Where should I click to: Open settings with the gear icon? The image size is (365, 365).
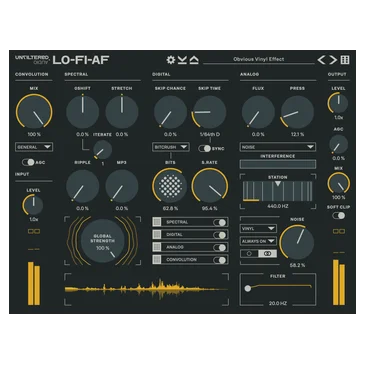click(x=171, y=60)
